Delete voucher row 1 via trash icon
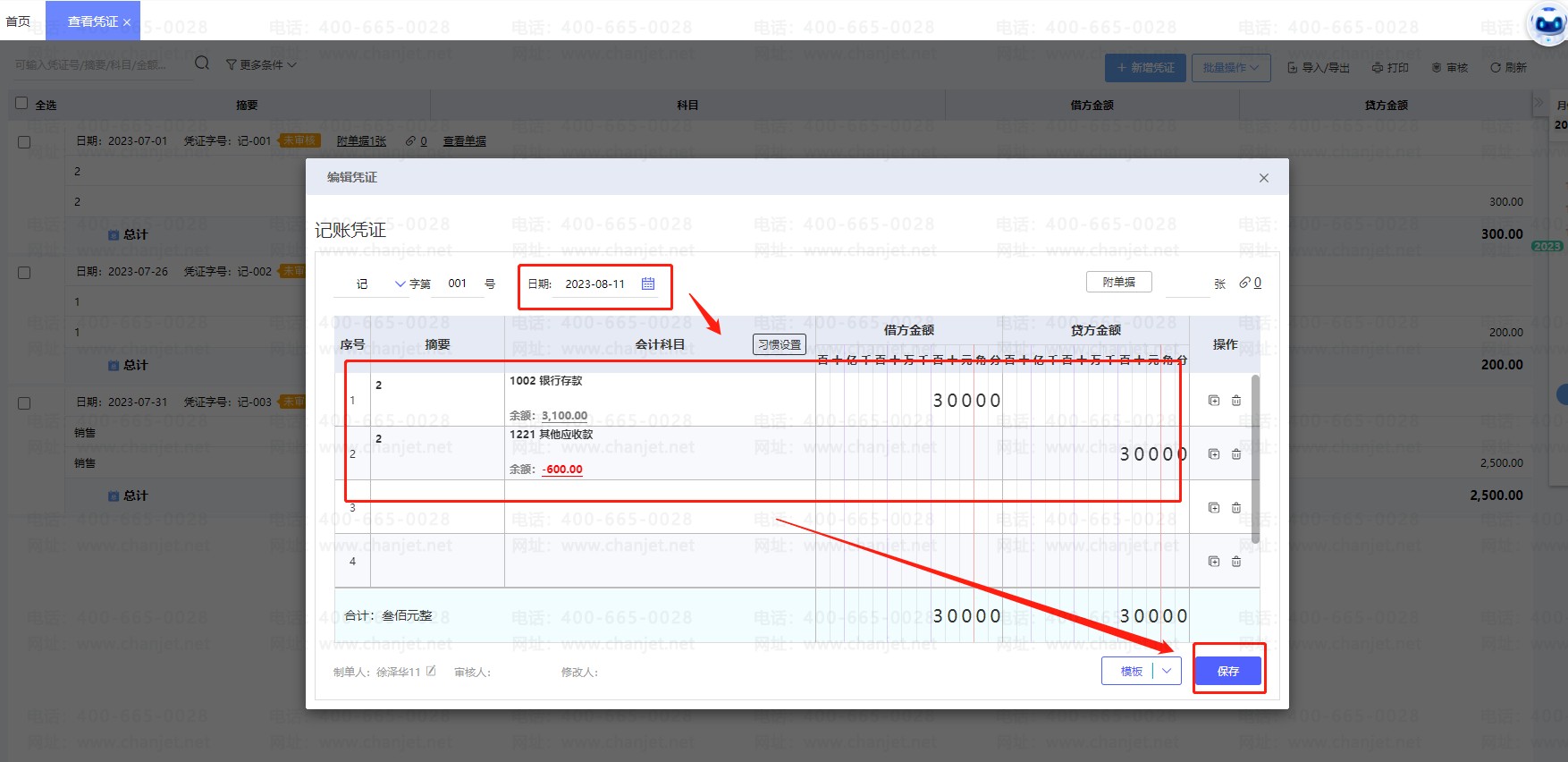Image resolution: width=1568 pixels, height=762 pixels. 1236,401
